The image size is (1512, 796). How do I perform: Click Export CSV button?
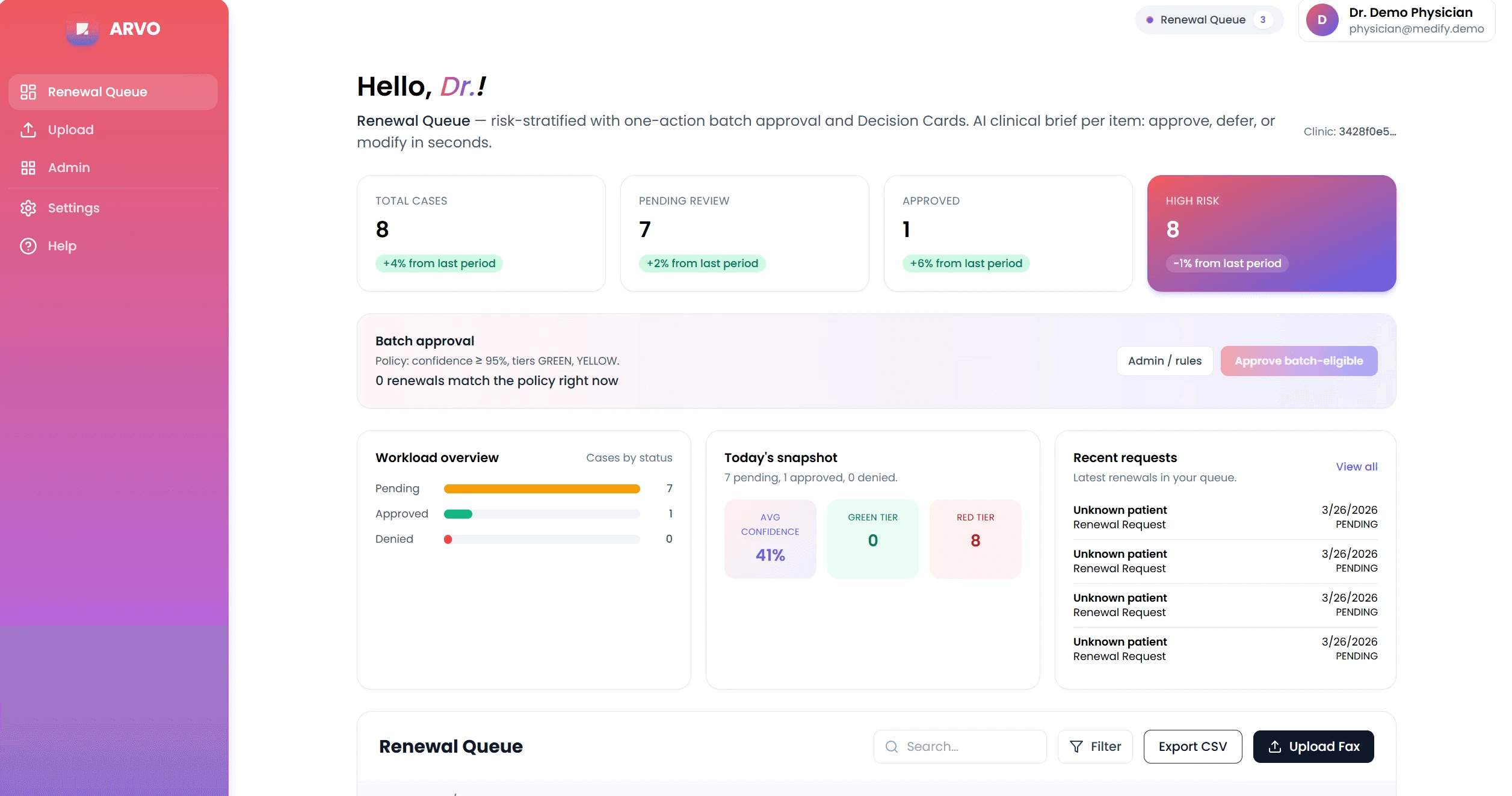[1192, 747]
